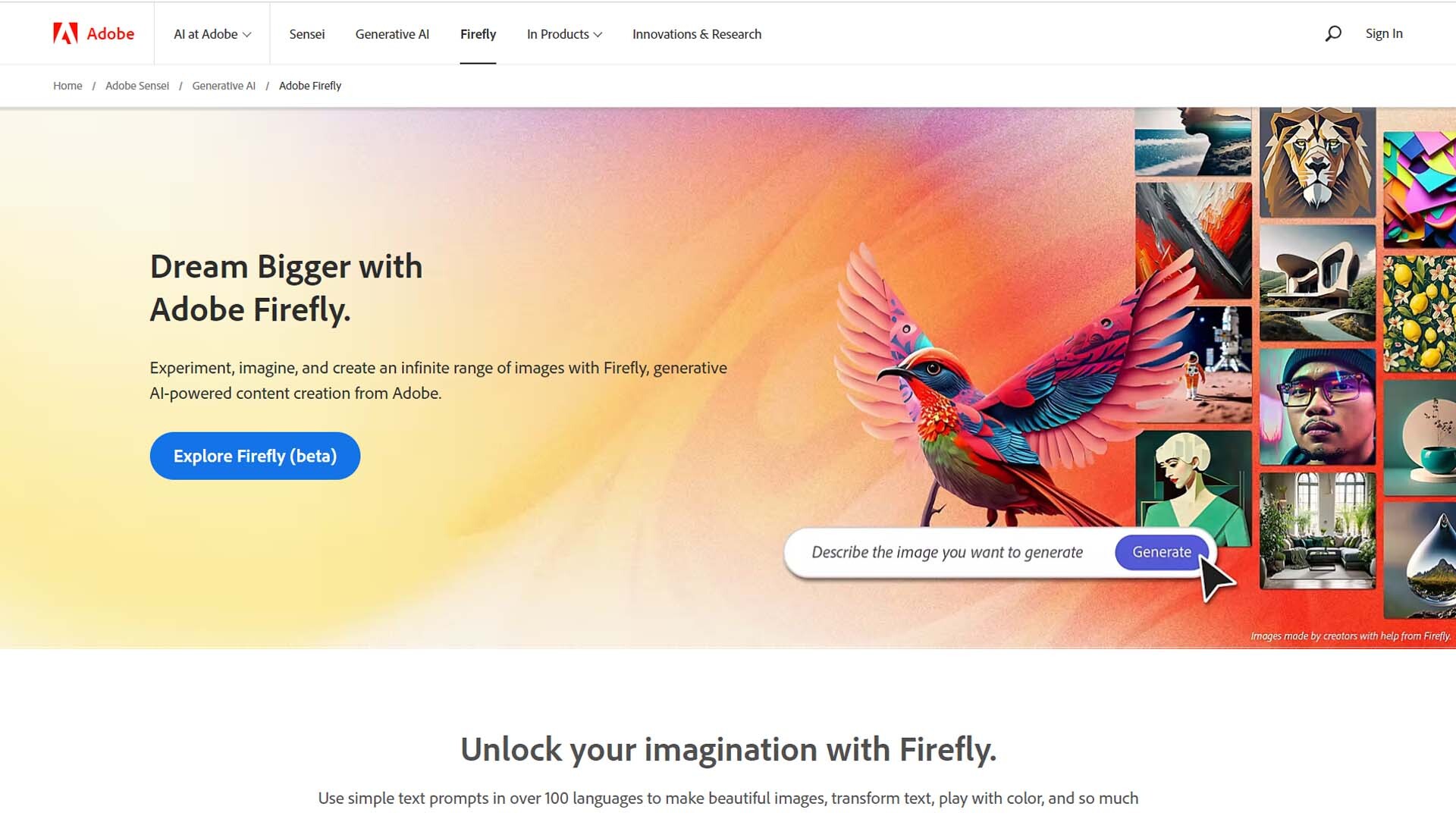This screenshot has width=1456, height=819.
Task: Go to the Generative AI nav item
Action: pyautogui.click(x=392, y=34)
